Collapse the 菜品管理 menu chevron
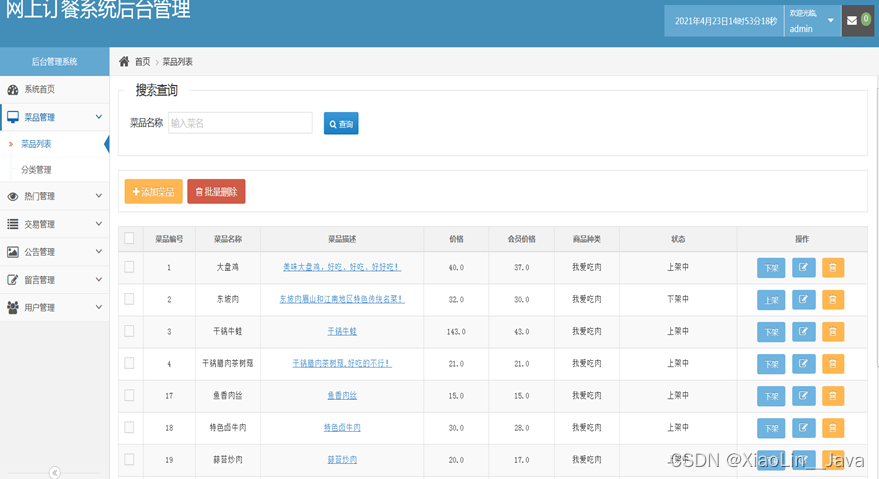 [x=99, y=117]
